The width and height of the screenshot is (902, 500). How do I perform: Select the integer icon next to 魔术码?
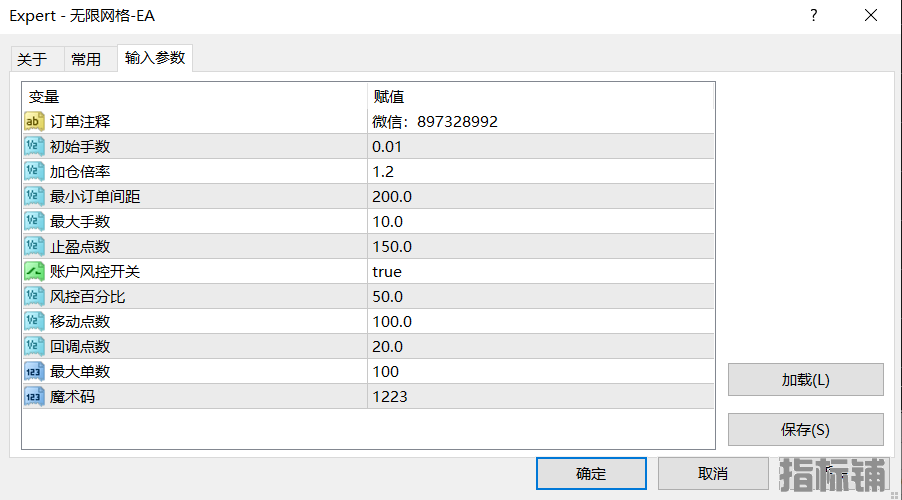click(34, 396)
